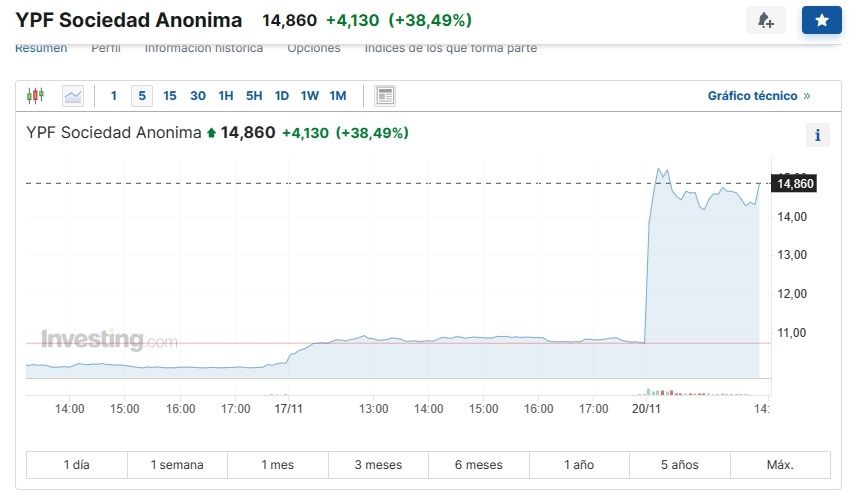Switch to candlestick chart type

pyautogui.click(x=36, y=96)
